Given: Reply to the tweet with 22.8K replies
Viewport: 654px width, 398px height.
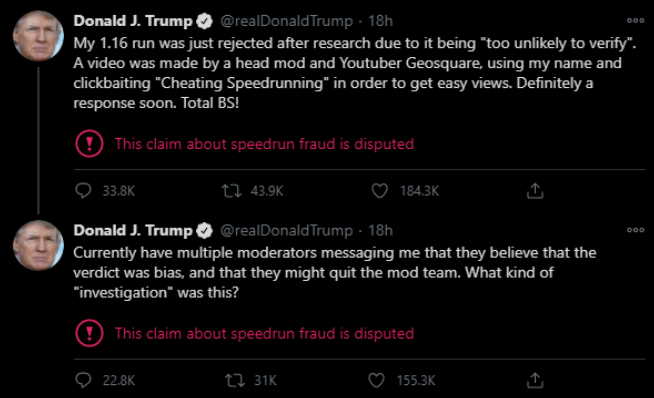Looking at the screenshot, I should point(83,380).
